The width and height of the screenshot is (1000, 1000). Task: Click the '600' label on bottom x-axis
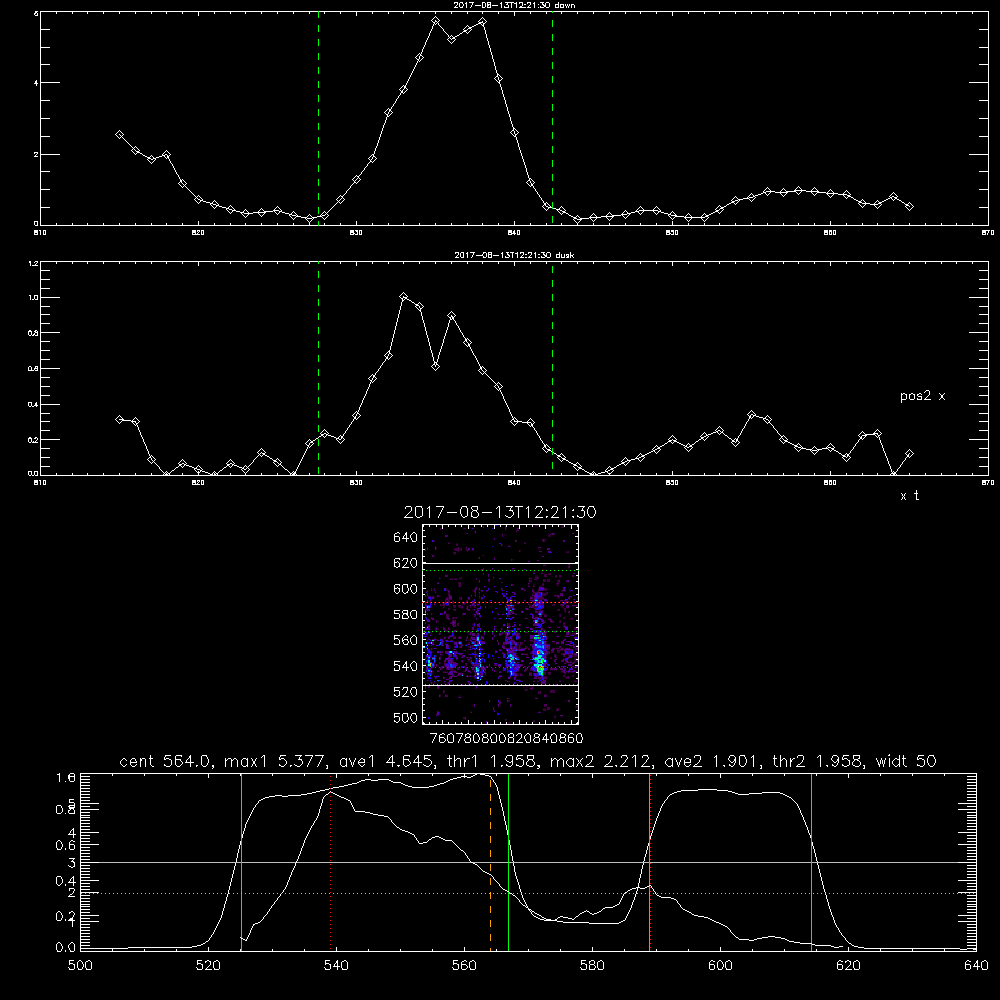721,966
